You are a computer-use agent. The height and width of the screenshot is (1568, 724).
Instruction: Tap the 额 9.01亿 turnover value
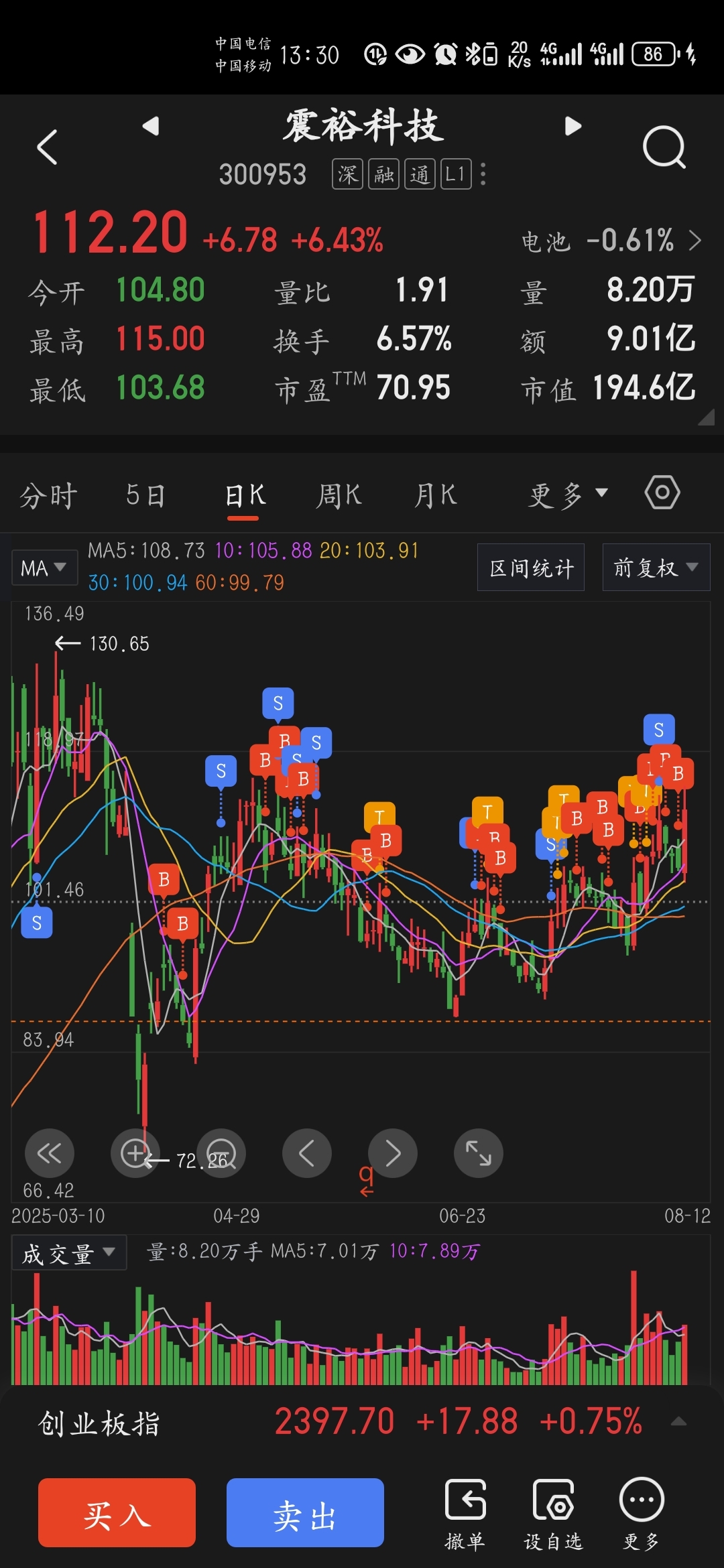(x=651, y=339)
